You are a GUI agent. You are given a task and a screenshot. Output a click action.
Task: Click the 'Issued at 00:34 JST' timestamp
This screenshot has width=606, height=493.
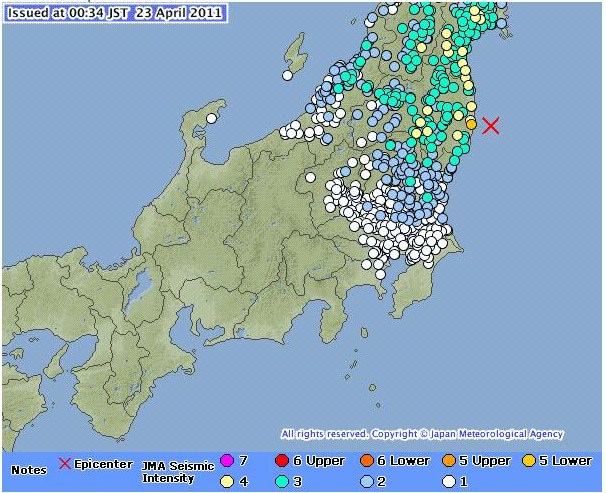pyautogui.click(x=114, y=13)
